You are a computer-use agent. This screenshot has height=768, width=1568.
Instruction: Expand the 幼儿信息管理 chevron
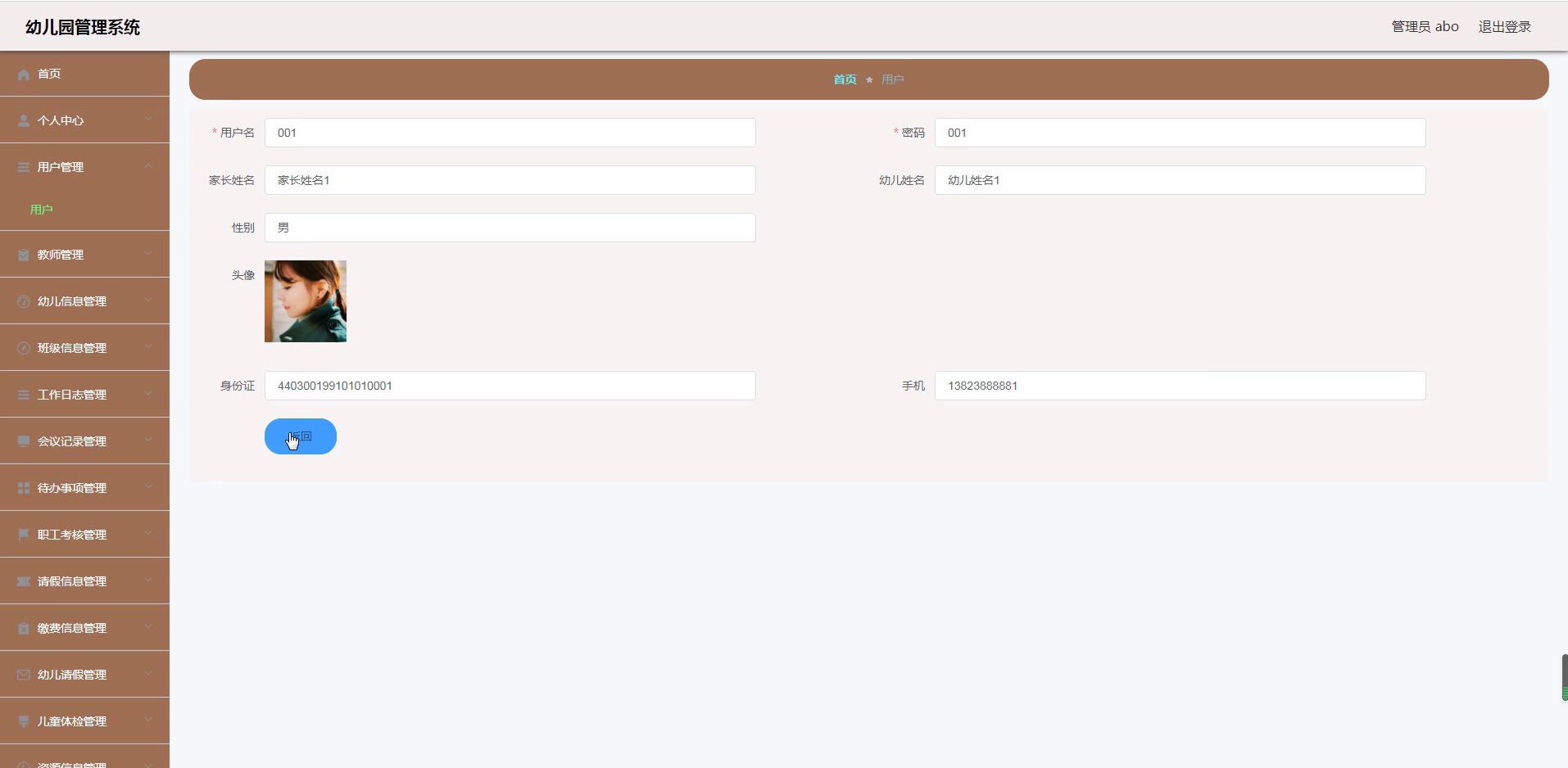(x=148, y=300)
